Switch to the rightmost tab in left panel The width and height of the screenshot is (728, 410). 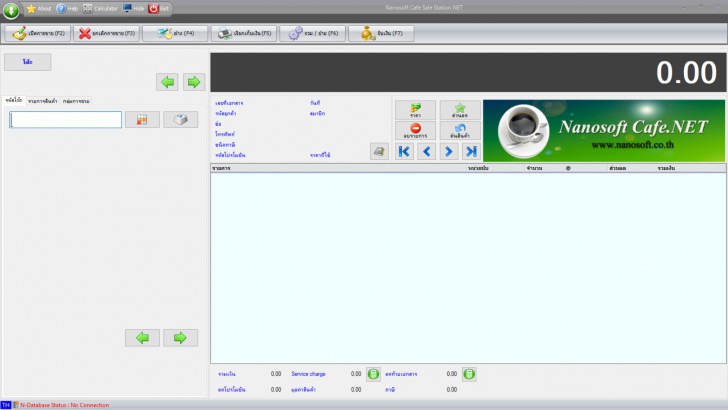(76, 101)
